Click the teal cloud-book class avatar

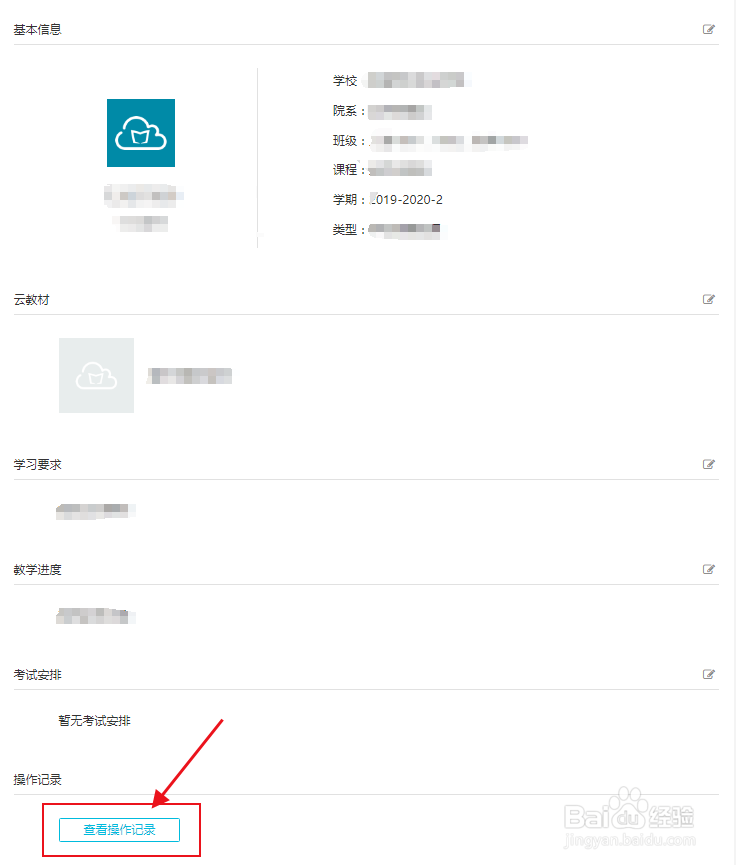[x=141, y=133]
